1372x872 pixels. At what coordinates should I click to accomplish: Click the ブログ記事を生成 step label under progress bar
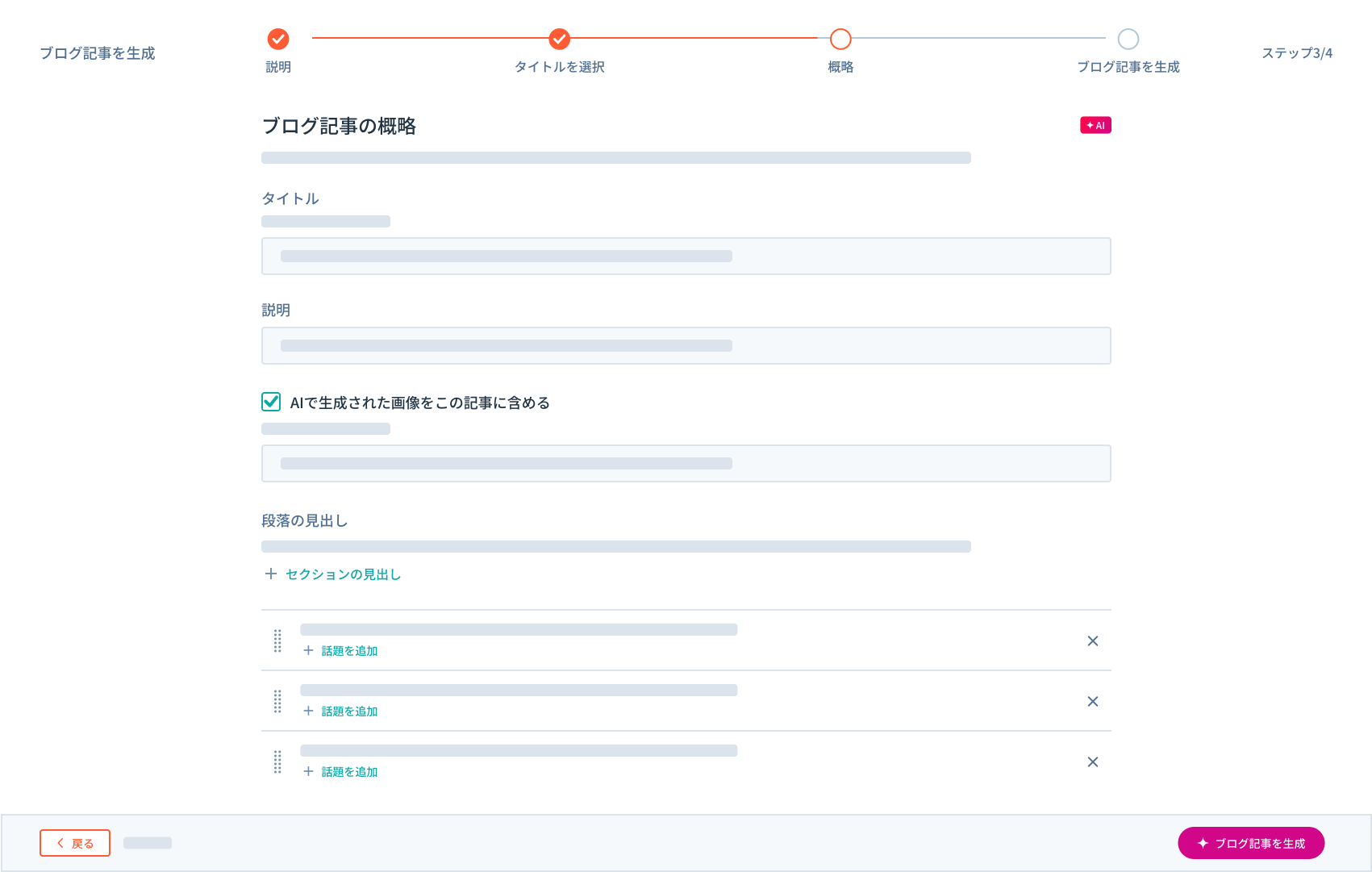point(1128,67)
